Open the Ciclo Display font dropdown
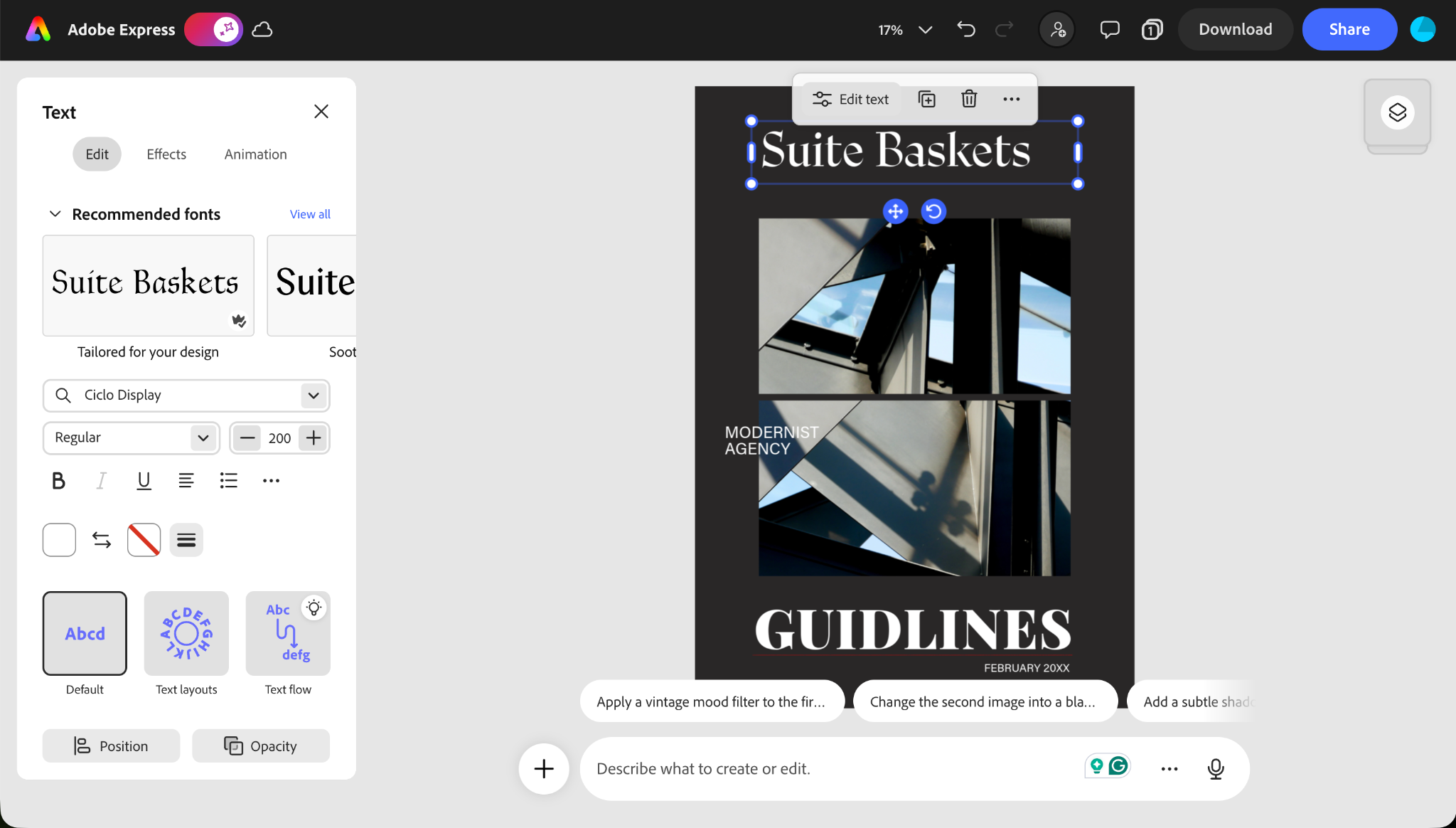Screen dimensions: 1456x828 (314, 396)
